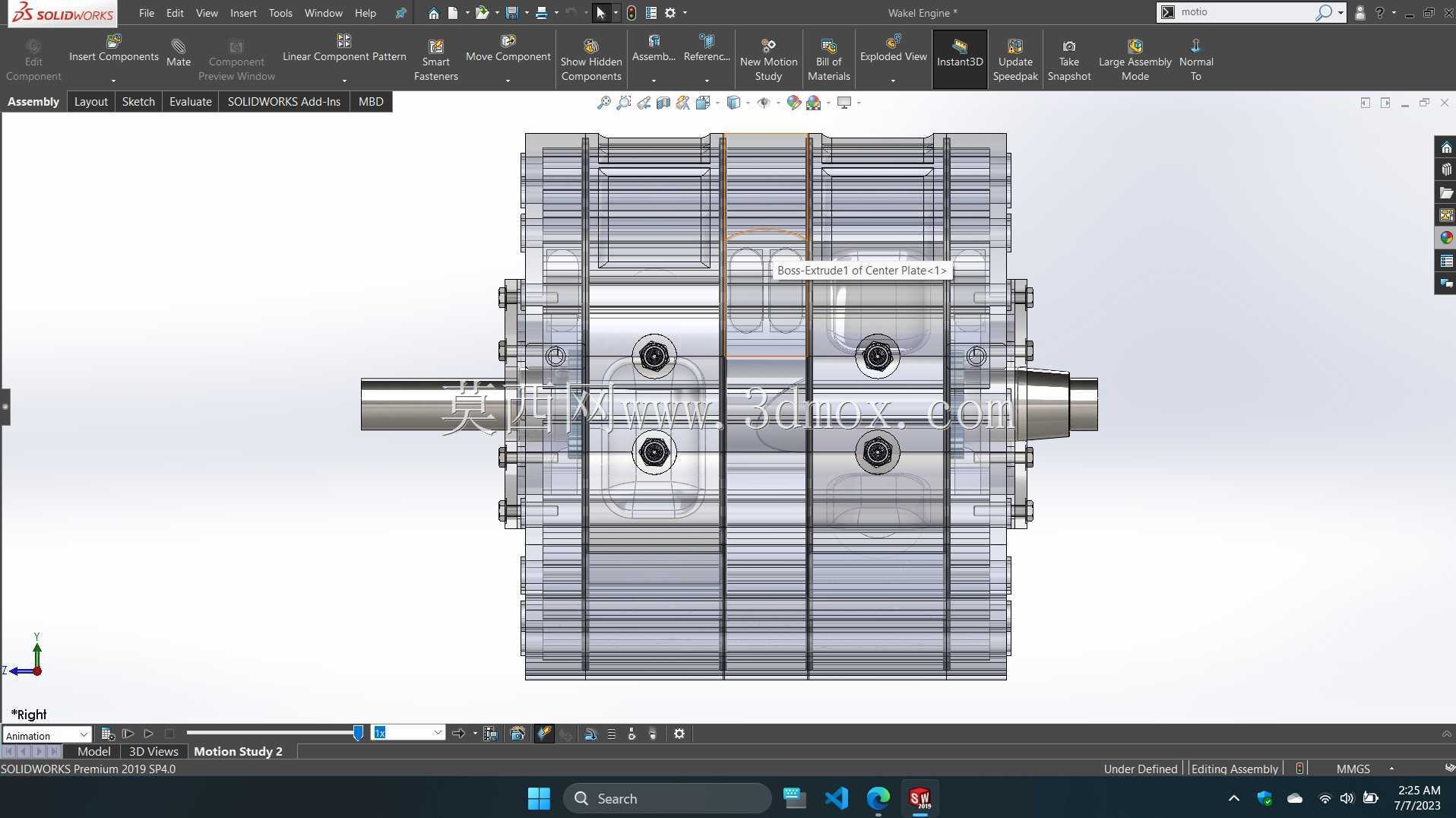Viewport: 1456px width, 818px height.
Task: Click Play button in motion study
Action: pos(148,734)
